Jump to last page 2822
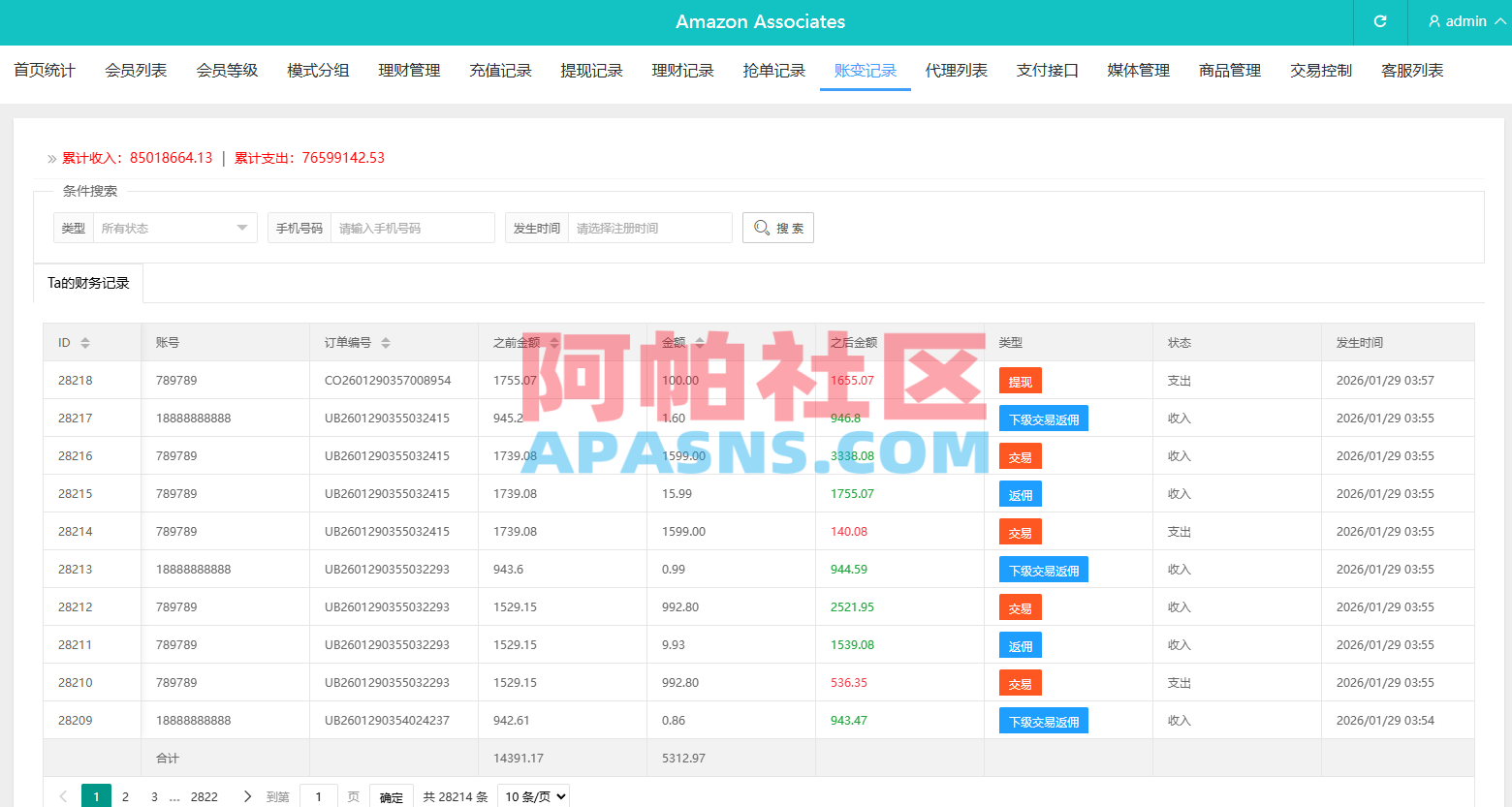 (x=205, y=796)
